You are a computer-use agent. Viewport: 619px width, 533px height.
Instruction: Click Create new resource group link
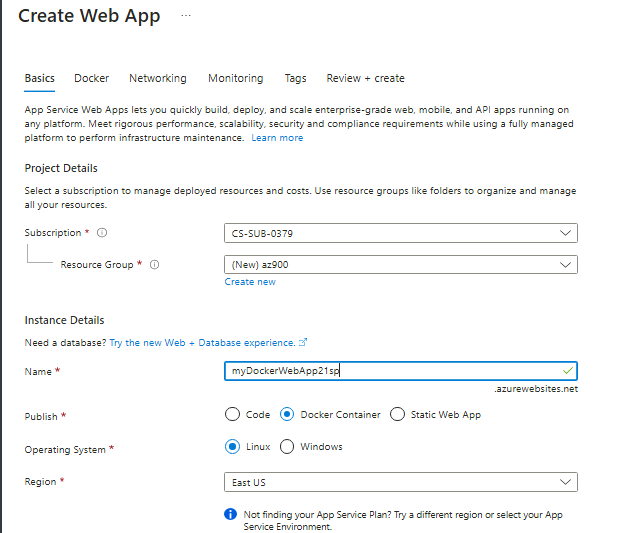pyautogui.click(x=250, y=282)
